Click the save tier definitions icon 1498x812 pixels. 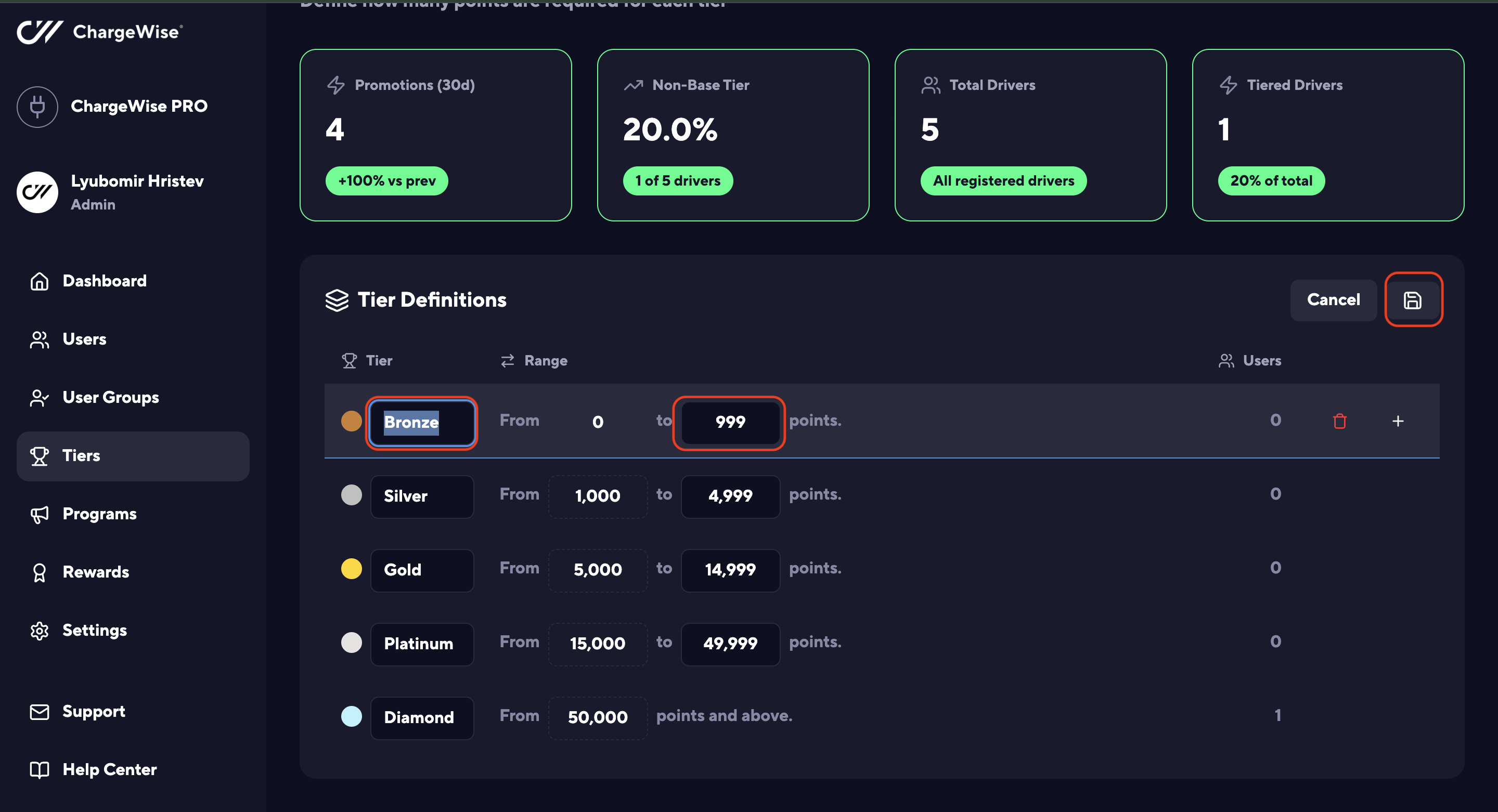(x=1412, y=300)
